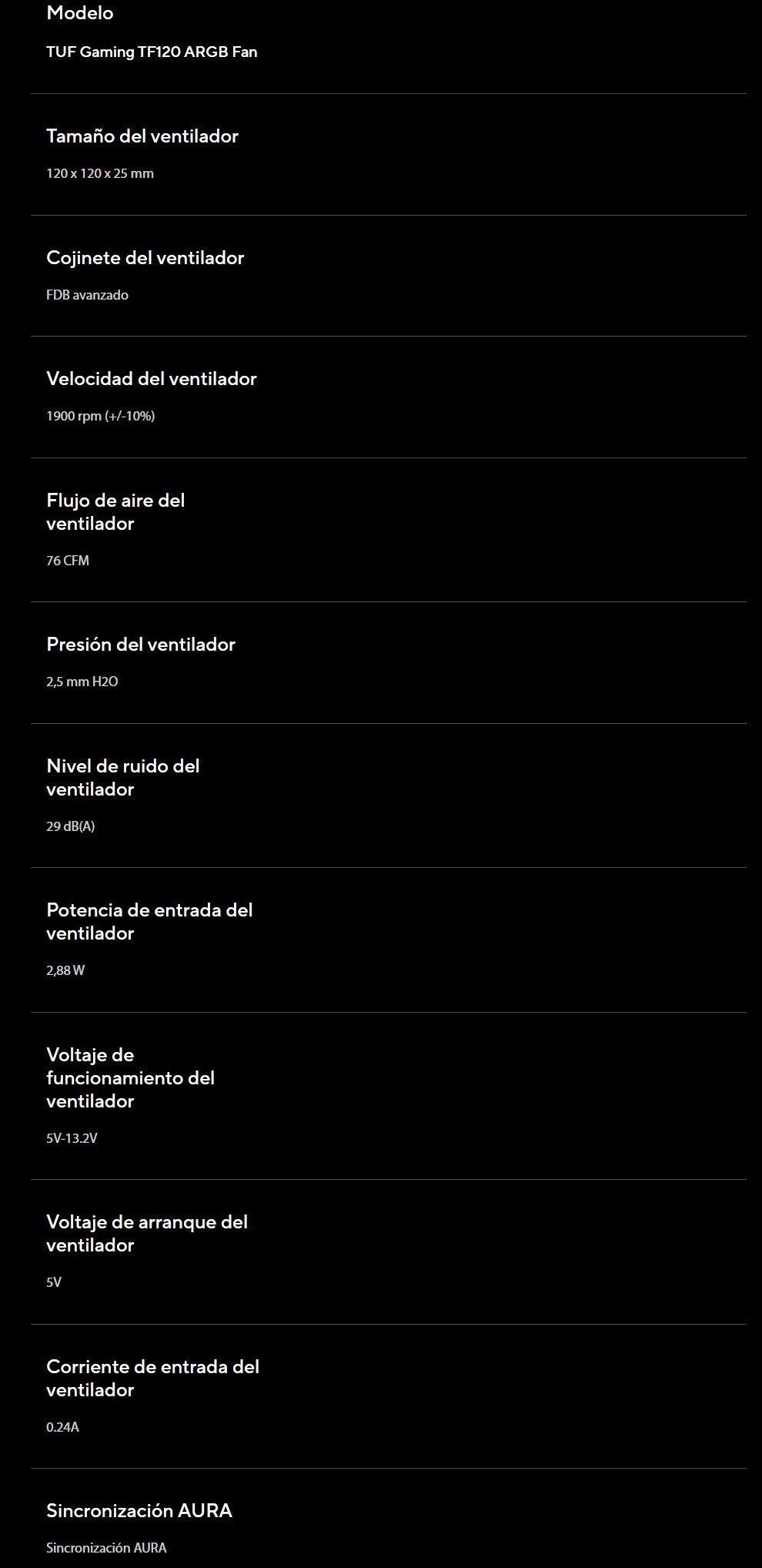
Task: Click the 2,88 W value
Action: pyautogui.click(x=65, y=970)
